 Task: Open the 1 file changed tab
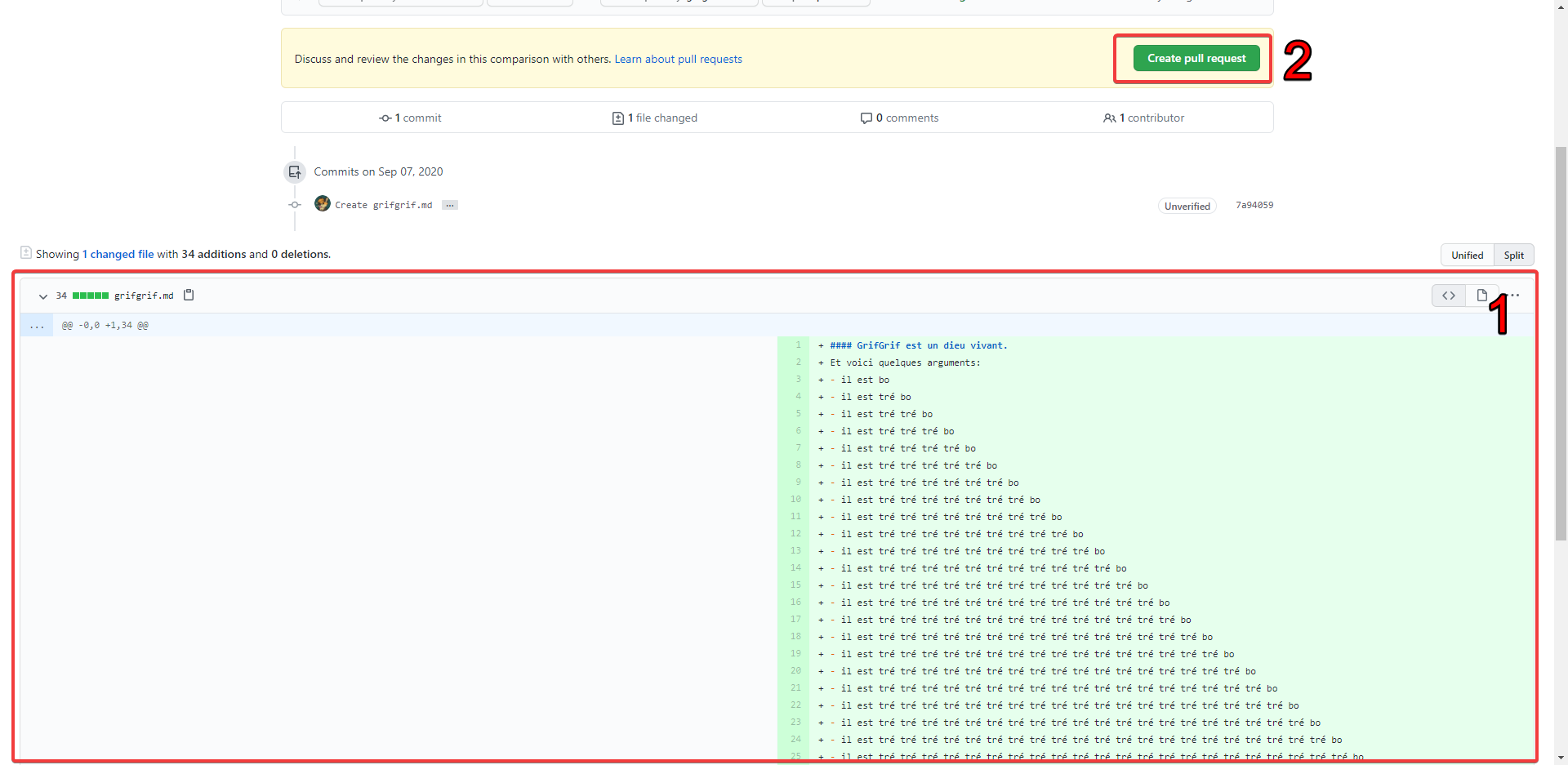[655, 118]
